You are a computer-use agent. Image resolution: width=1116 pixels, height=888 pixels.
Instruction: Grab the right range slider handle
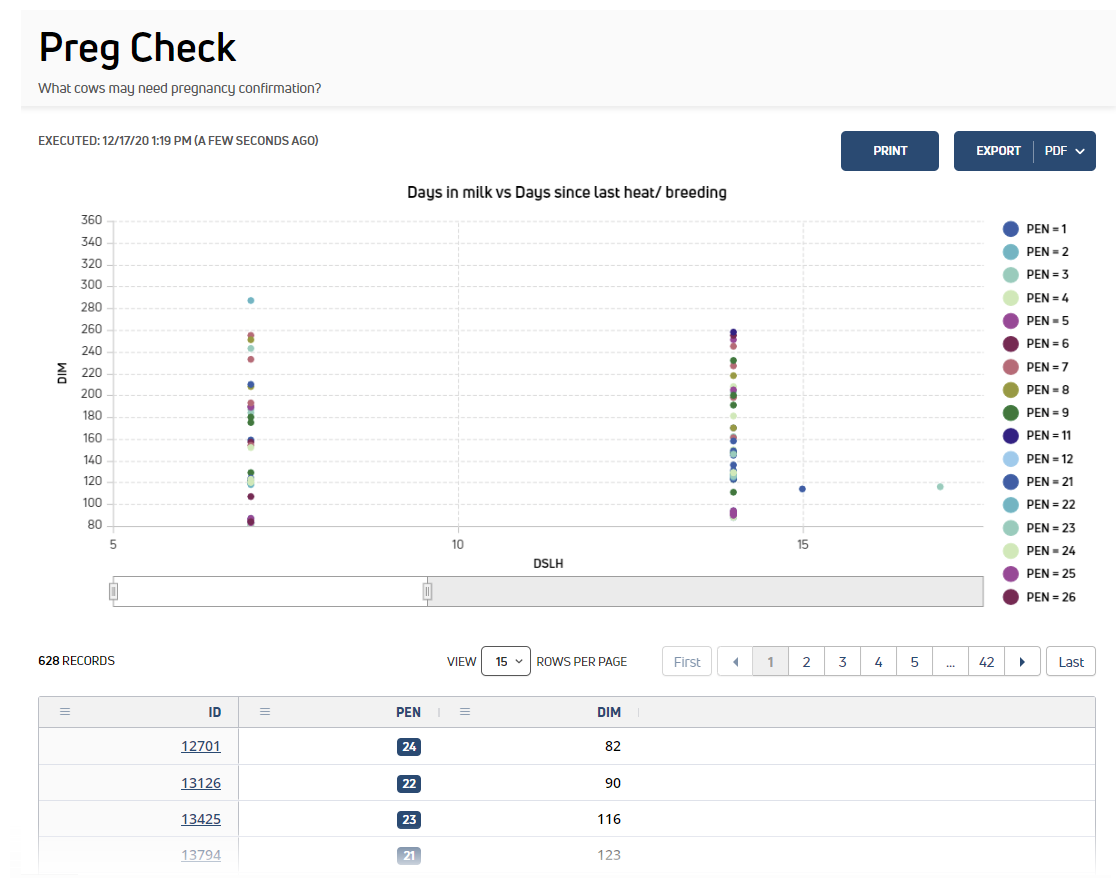pos(427,591)
